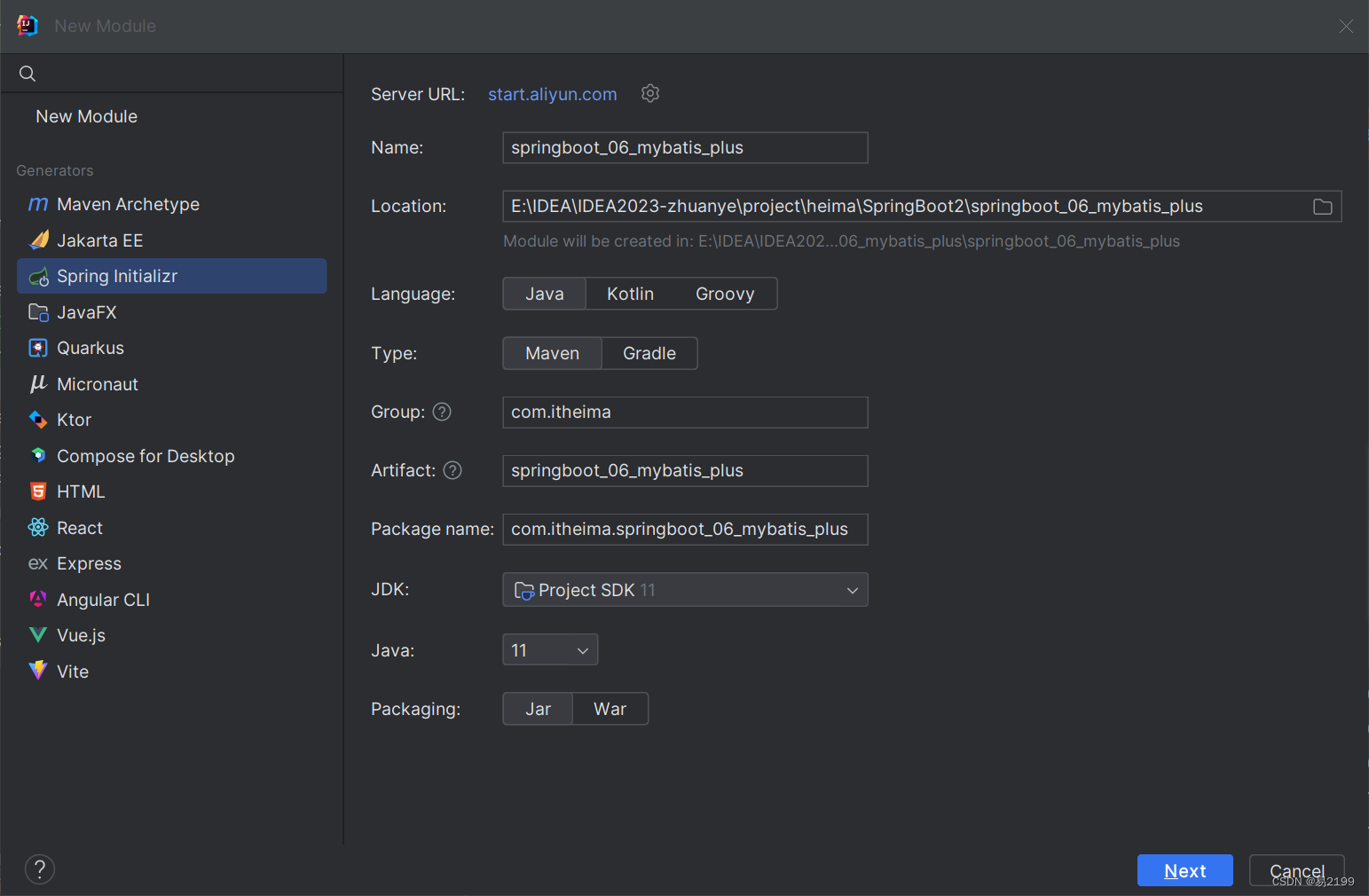Open dialog help question mark button

tap(40, 869)
